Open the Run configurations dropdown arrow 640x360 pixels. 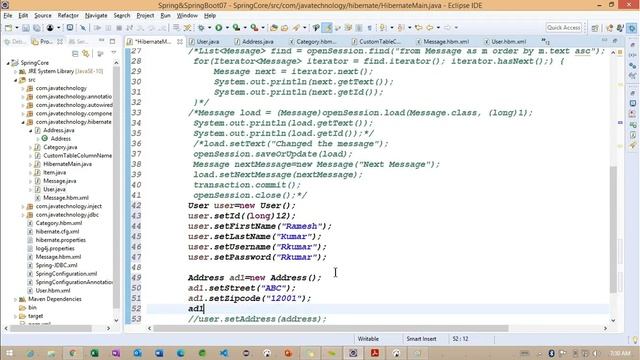pyautogui.click(x=227, y=28)
